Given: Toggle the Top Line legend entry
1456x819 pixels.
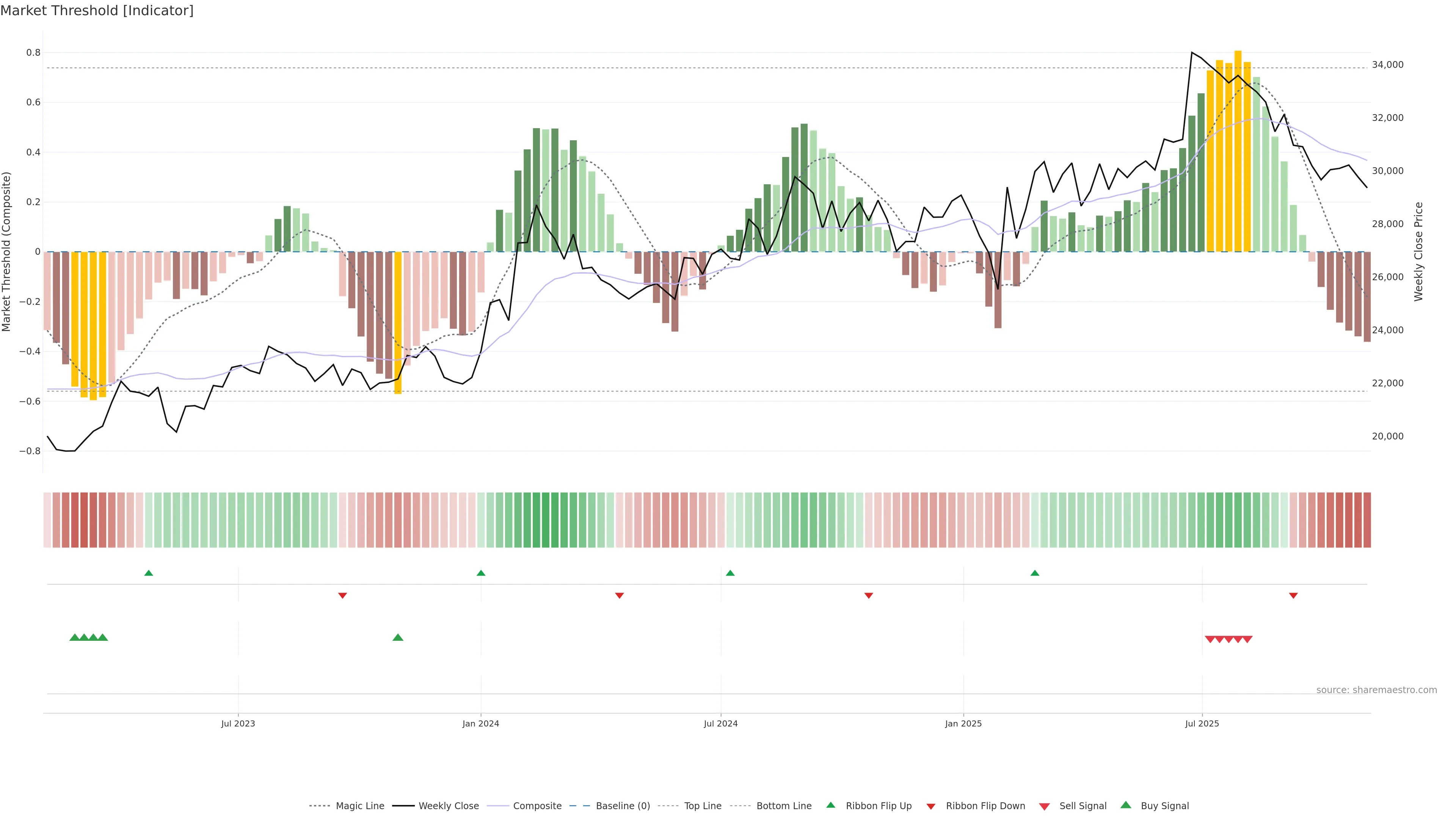Looking at the screenshot, I should click(x=703, y=806).
